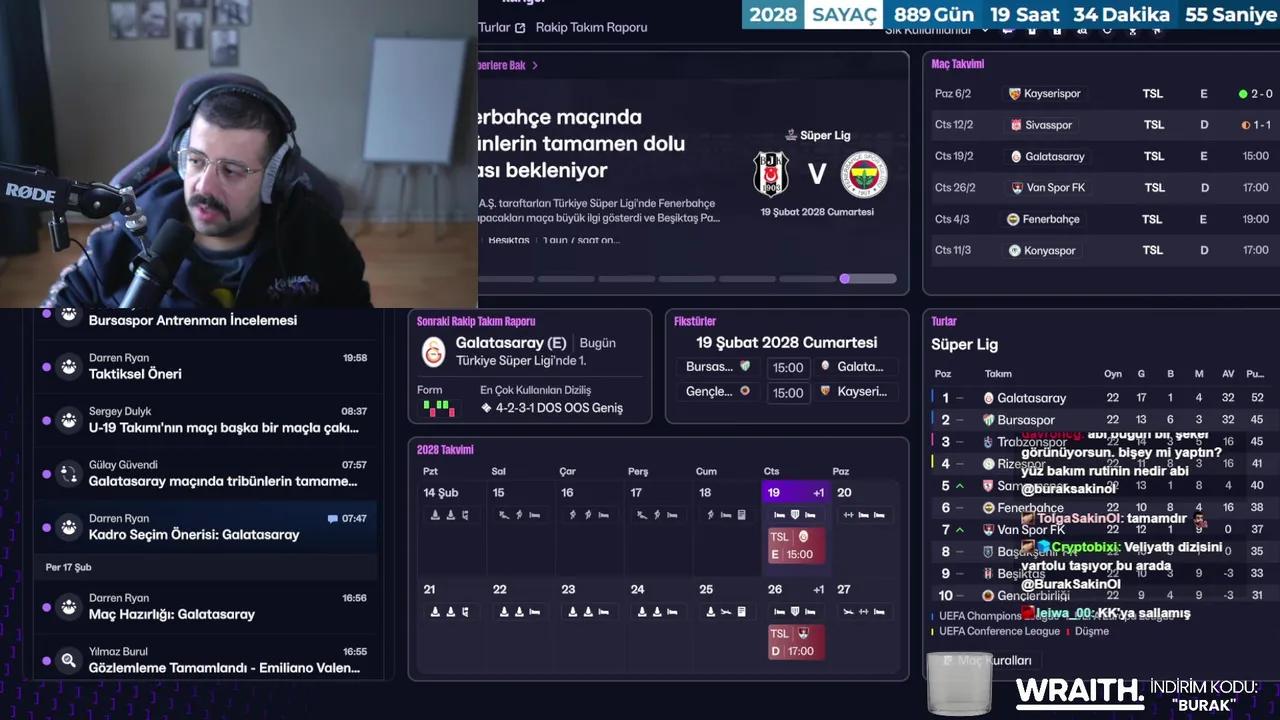Toggle unread dot on Maç Hazırlığı message
Screen dimensions: 1280x720
click(46, 607)
